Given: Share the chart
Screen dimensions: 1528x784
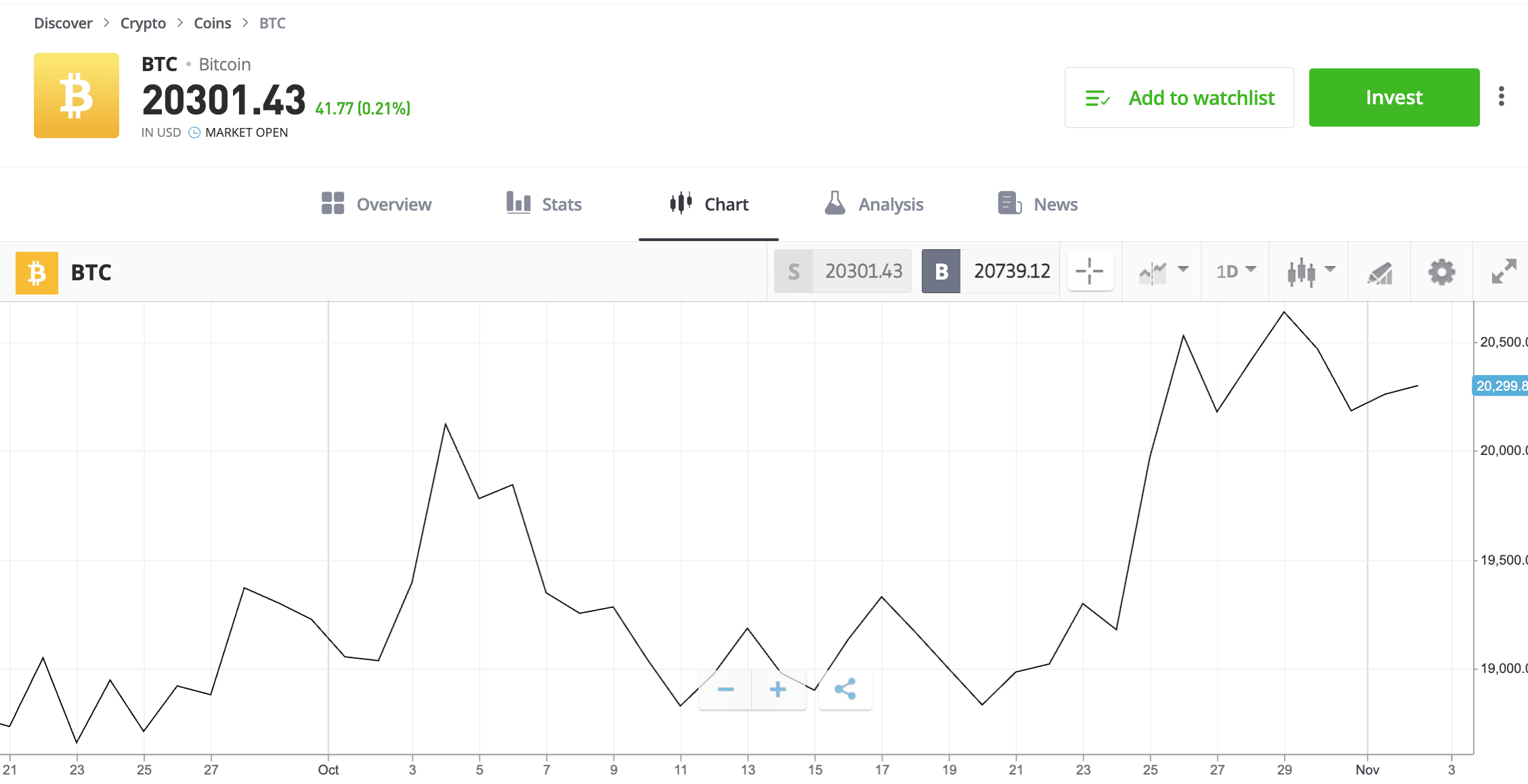Looking at the screenshot, I should [x=845, y=690].
